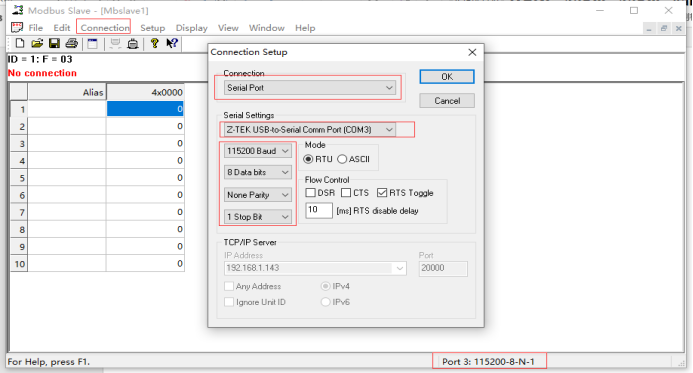Click the Save disk toolbar icon

tap(54, 43)
